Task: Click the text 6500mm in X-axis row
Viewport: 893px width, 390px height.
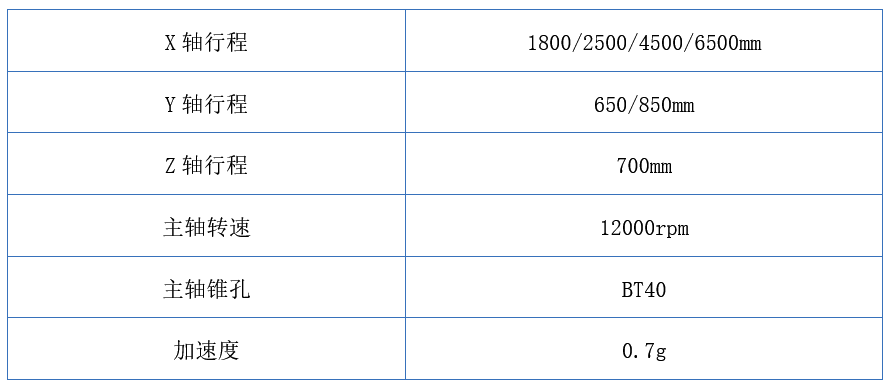Action: (x=728, y=44)
